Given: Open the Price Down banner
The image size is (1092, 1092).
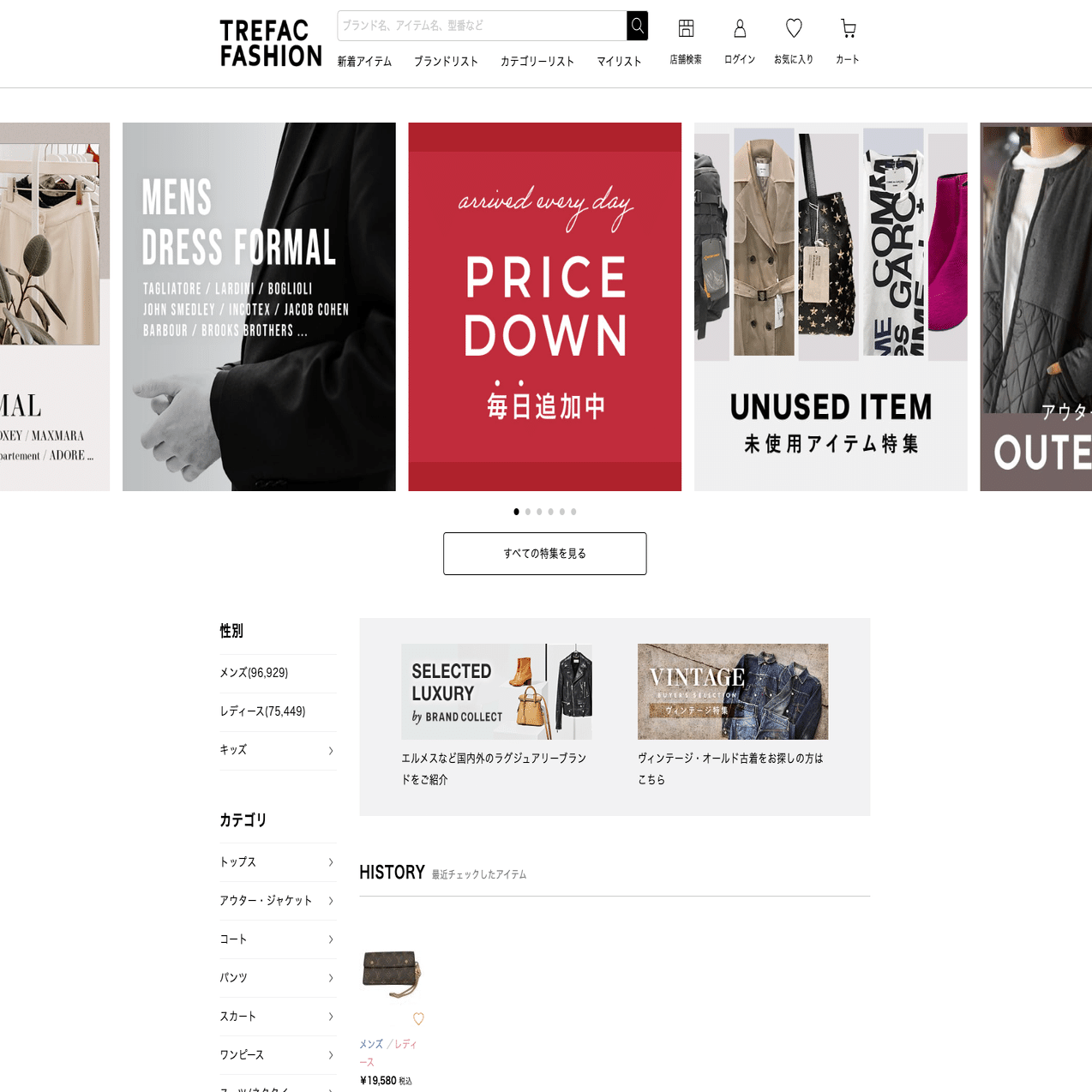Looking at the screenshot, I should pos(545,307).
